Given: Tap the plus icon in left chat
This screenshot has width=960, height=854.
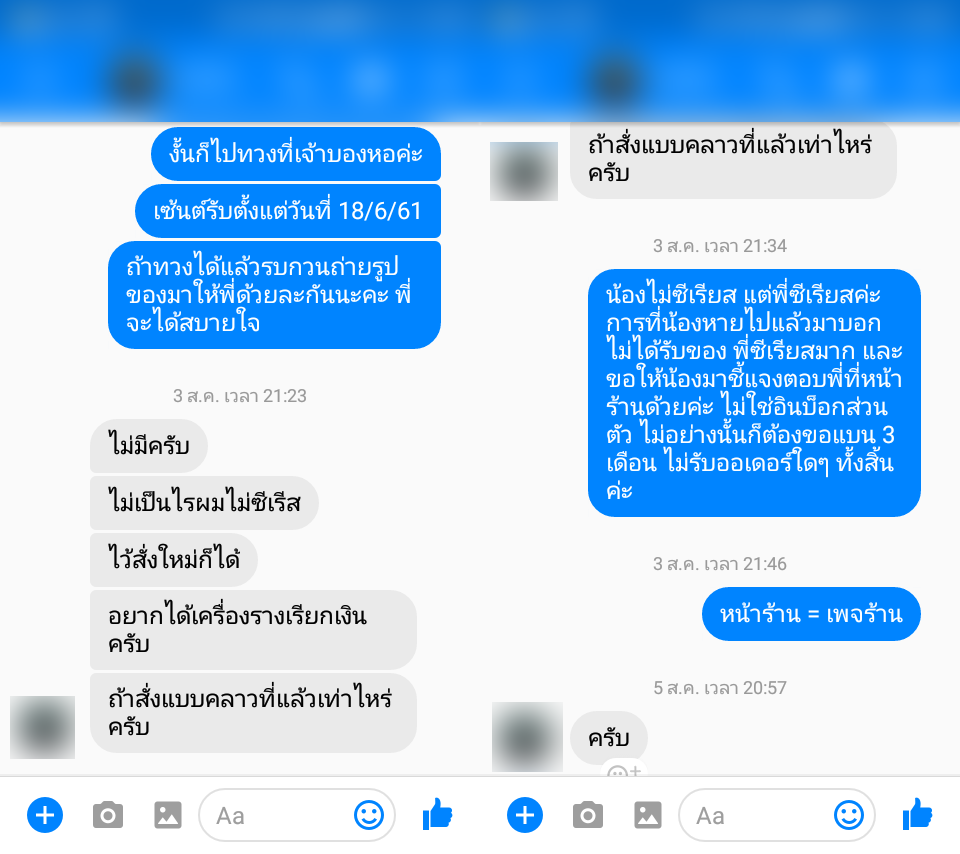Looking at the screenshot, I should tap(45, 815).
